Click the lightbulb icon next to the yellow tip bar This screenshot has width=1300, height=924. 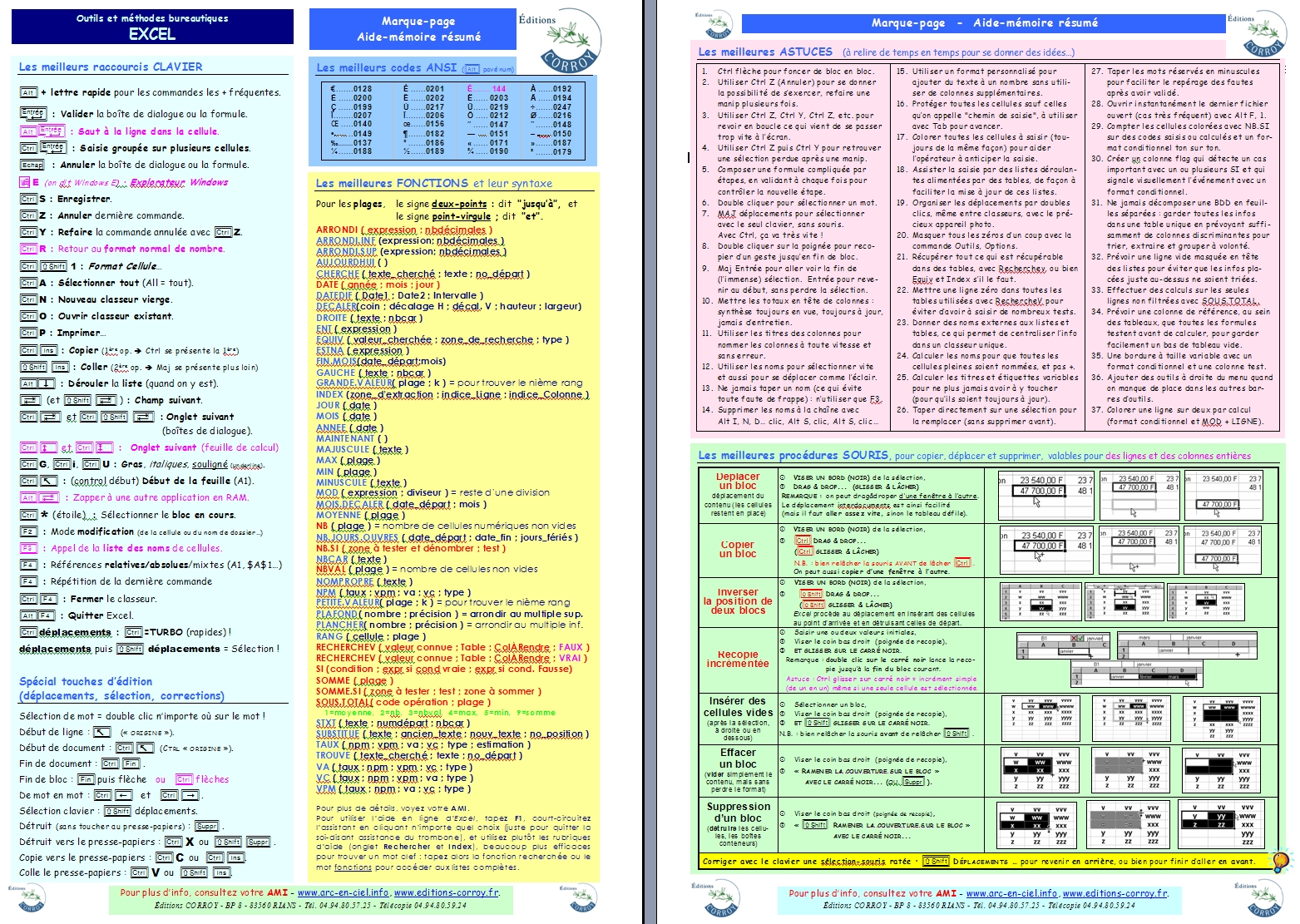pyautogui.click(x=1280, y=861)
